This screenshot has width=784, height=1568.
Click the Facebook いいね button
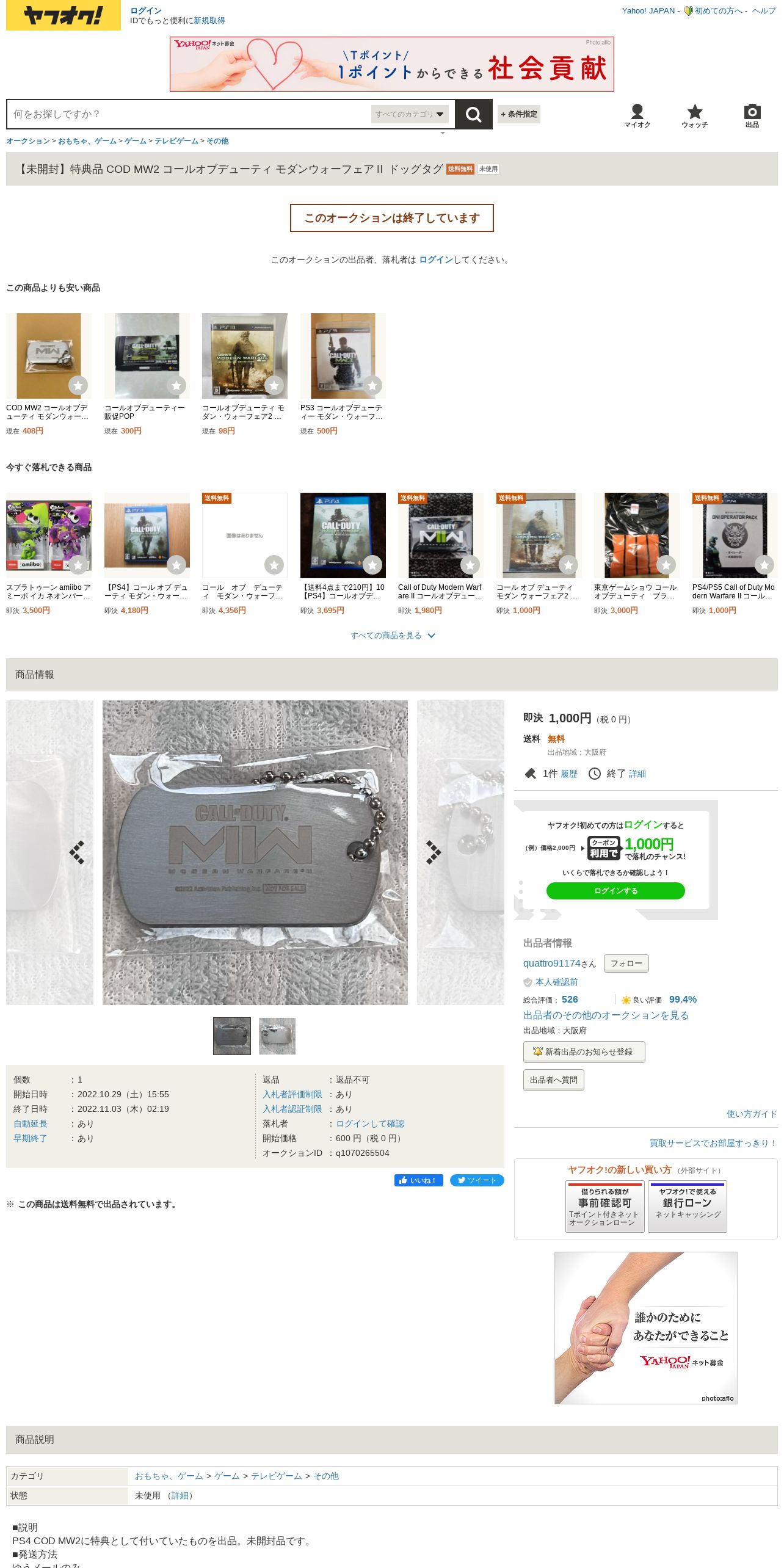click(418, 1180)
